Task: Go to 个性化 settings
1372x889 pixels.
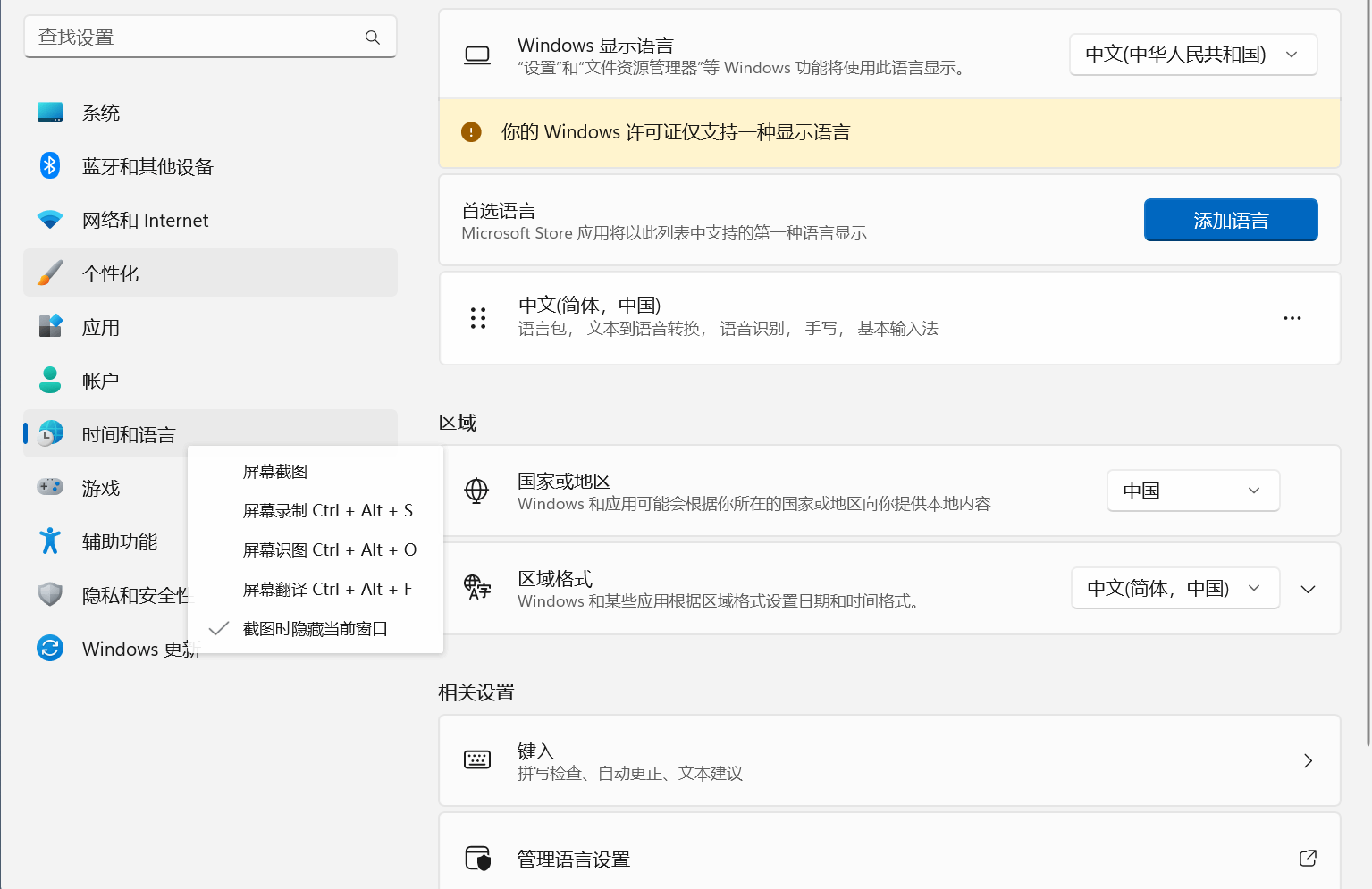Action: [110, 273]
